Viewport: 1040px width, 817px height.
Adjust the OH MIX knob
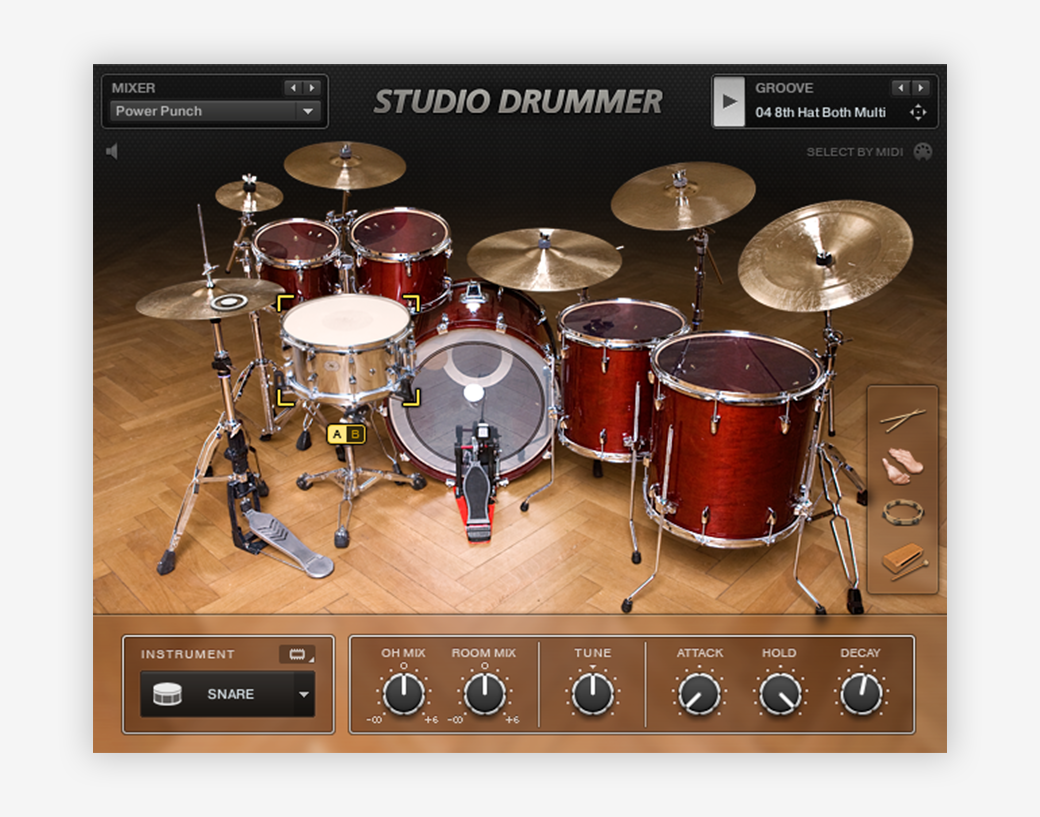(403, 694)
